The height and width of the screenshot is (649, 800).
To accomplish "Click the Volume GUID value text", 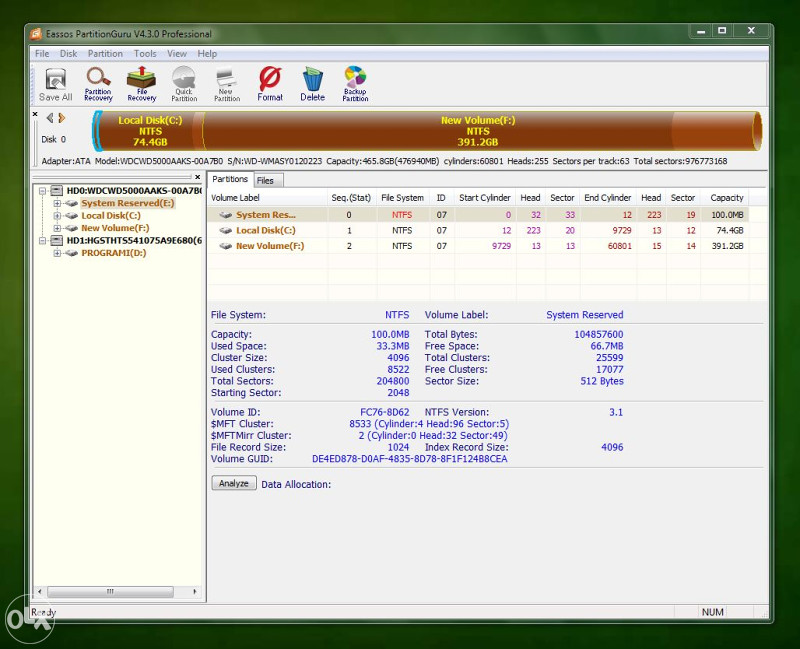I will (x=410, y=459).
